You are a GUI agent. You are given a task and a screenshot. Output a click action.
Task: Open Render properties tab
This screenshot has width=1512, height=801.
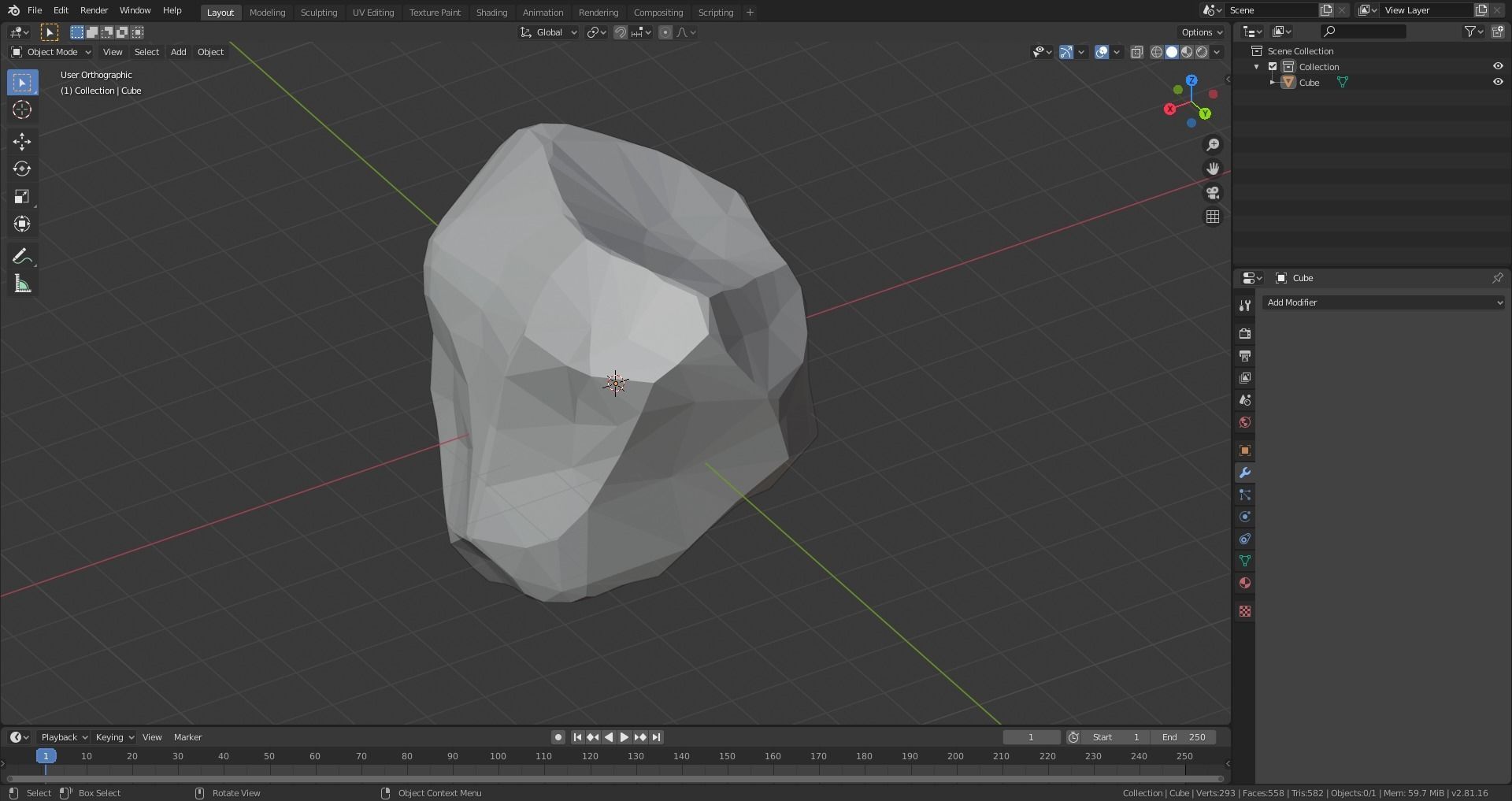(x=1245, y=334)
